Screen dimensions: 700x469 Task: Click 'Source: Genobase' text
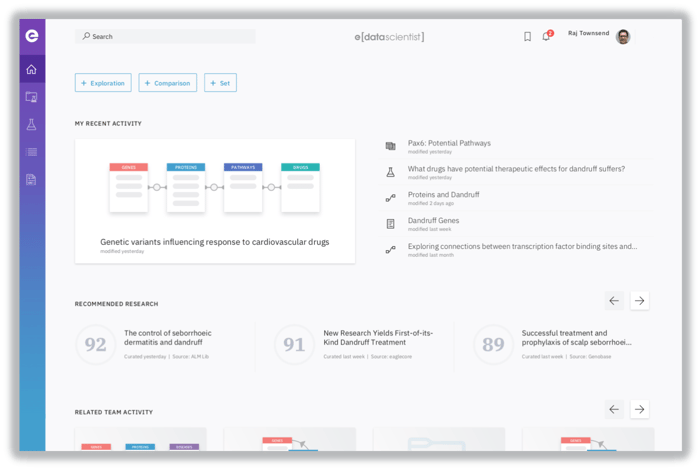coord(590,357)
